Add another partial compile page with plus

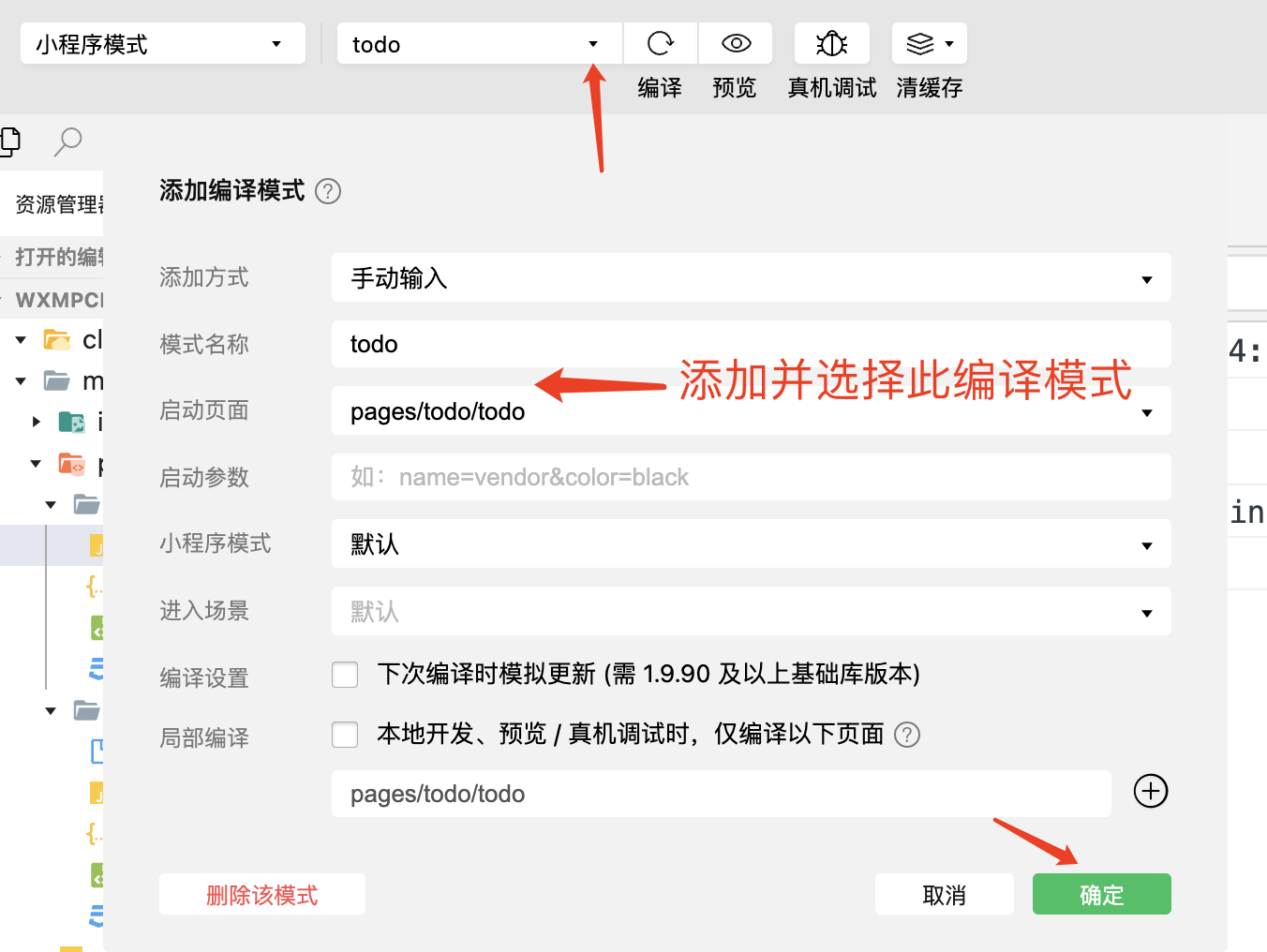1151,791
